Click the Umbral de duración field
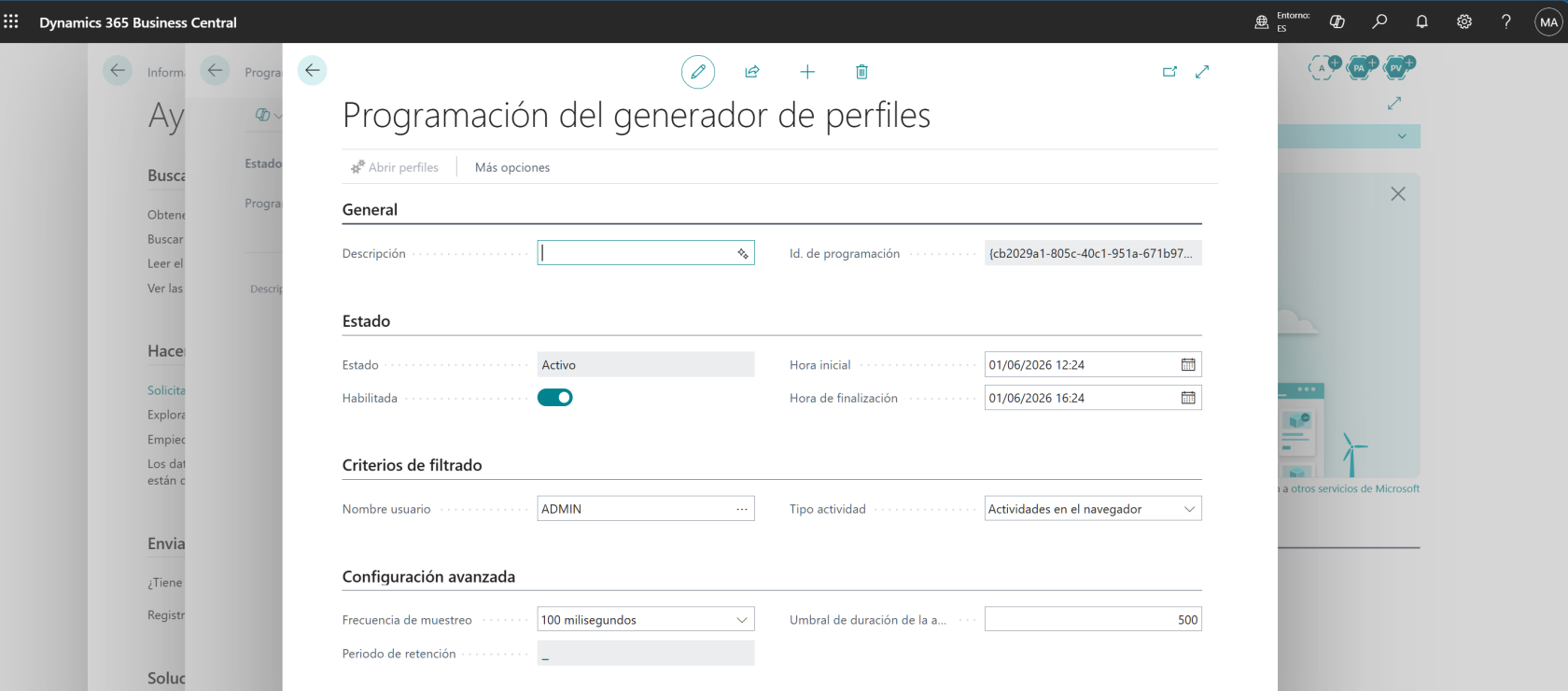1568x691 pixels. [1093, 620]
